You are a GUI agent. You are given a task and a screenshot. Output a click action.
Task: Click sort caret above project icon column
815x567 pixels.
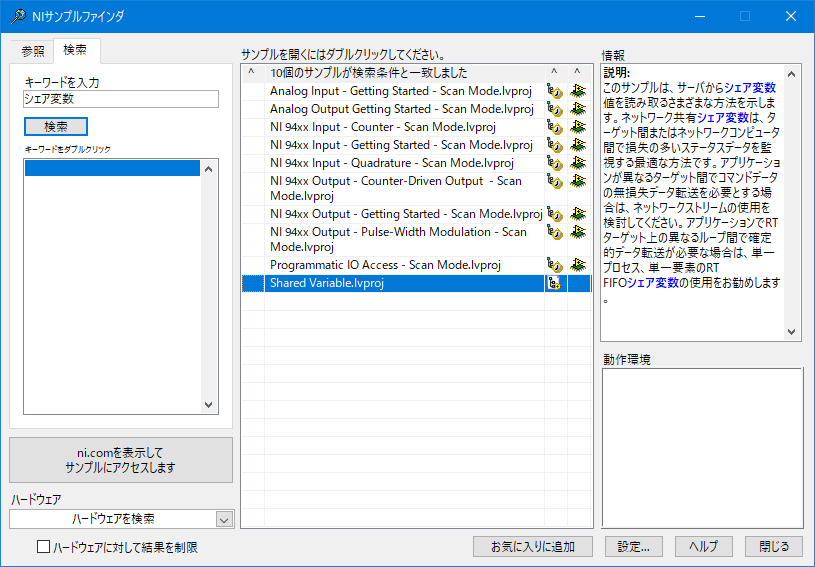[555, 72]
